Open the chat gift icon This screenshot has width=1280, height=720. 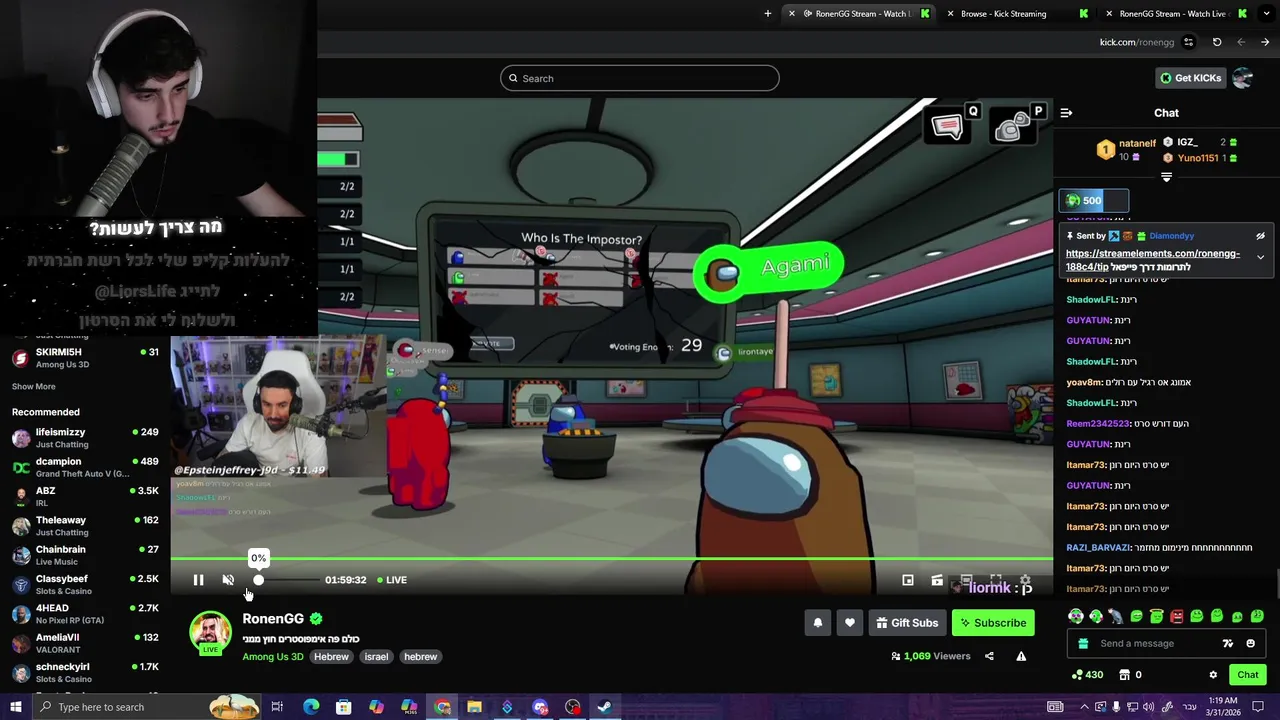coord(1081,644)
